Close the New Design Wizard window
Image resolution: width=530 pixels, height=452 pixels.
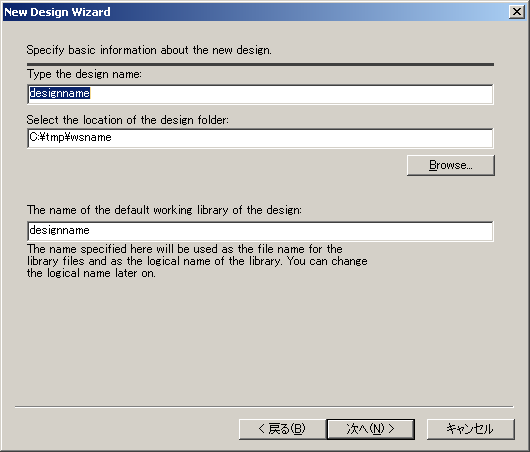coord(516,12)
